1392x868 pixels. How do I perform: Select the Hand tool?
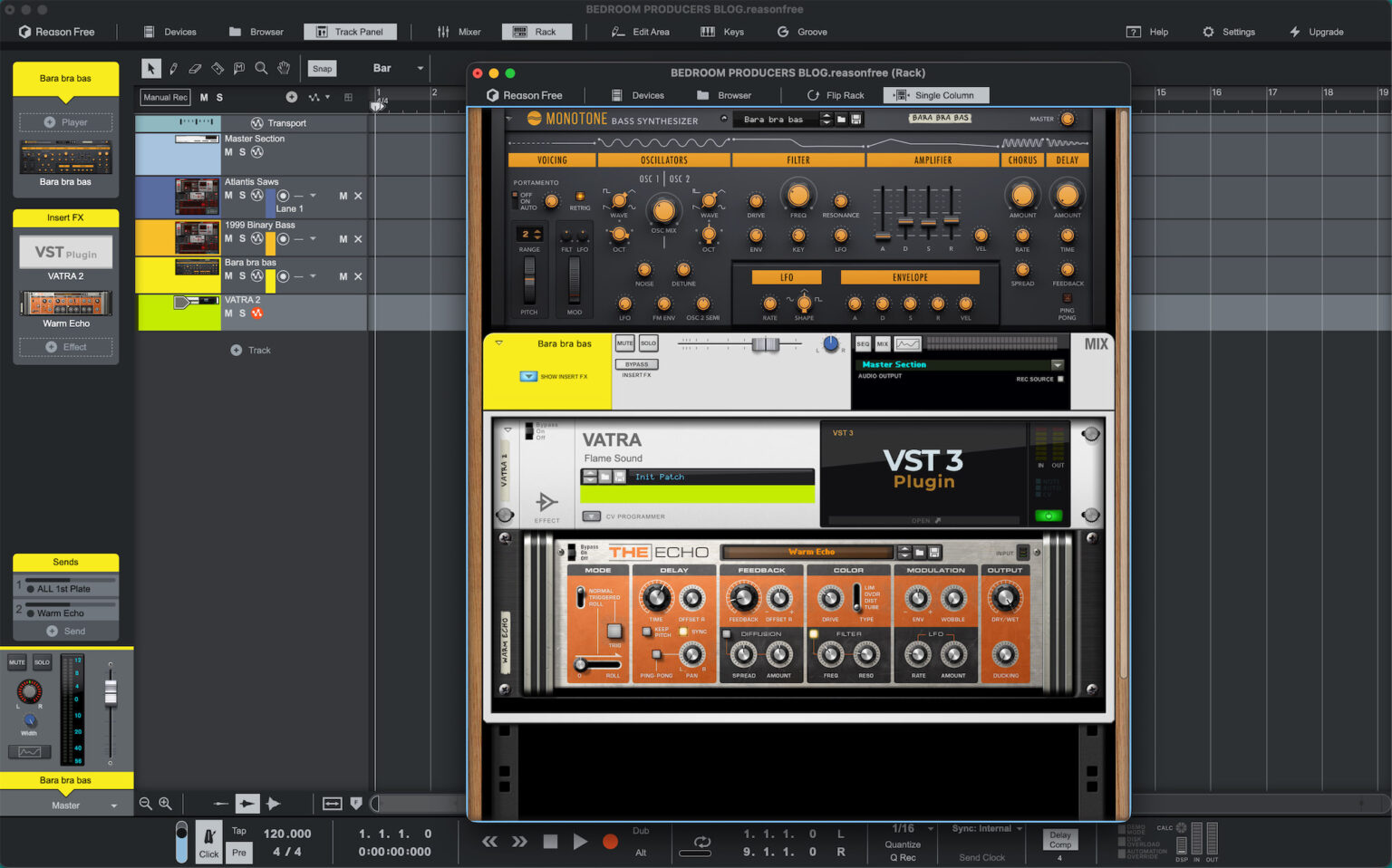pyautogui.click(x=284, y=68)
